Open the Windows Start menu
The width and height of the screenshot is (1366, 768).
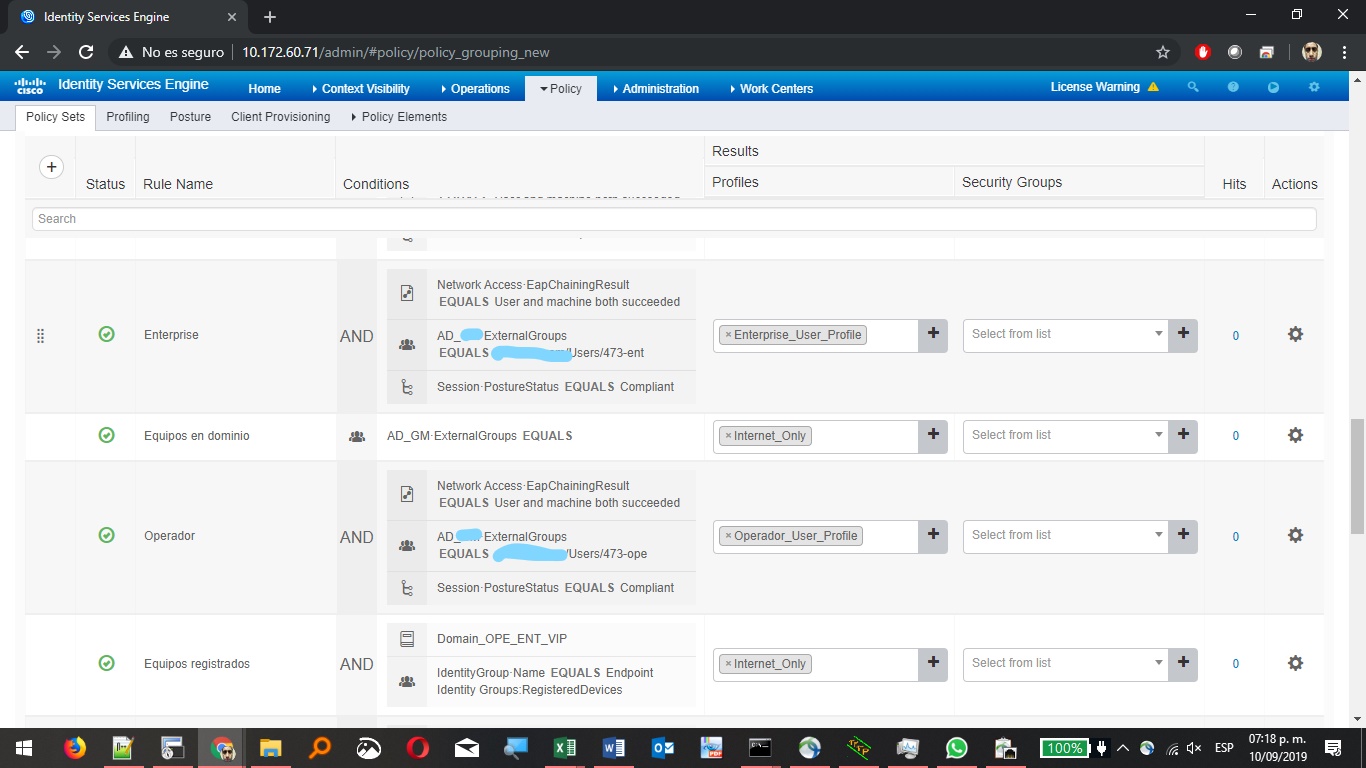[23, 748]
